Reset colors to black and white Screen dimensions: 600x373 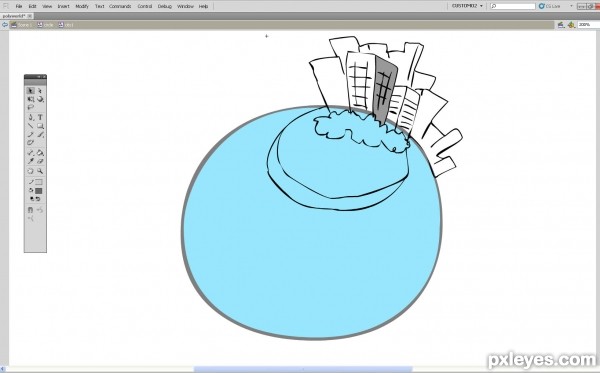(32, 199)
